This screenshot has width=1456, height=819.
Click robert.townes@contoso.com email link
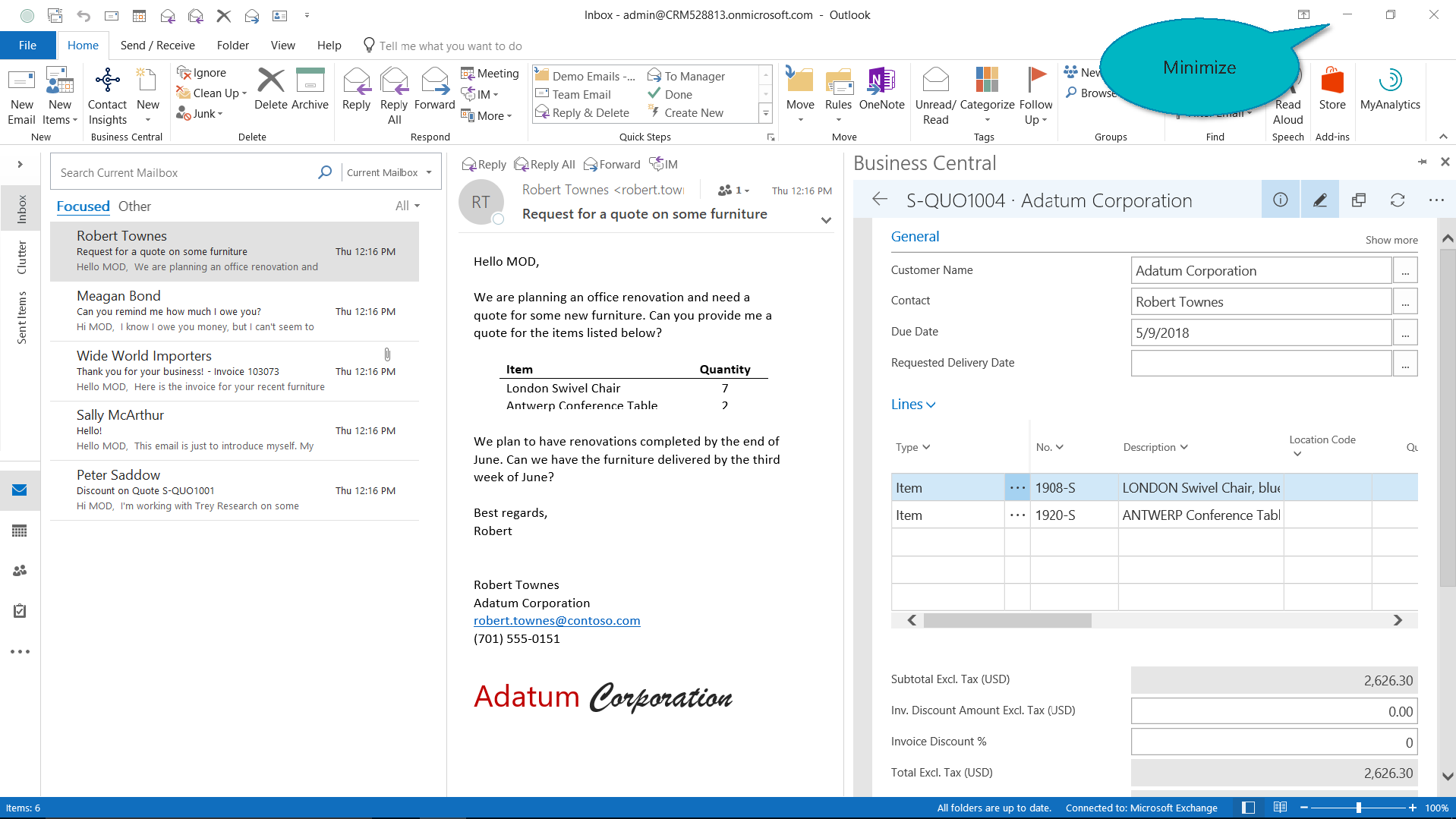point(556,621)
